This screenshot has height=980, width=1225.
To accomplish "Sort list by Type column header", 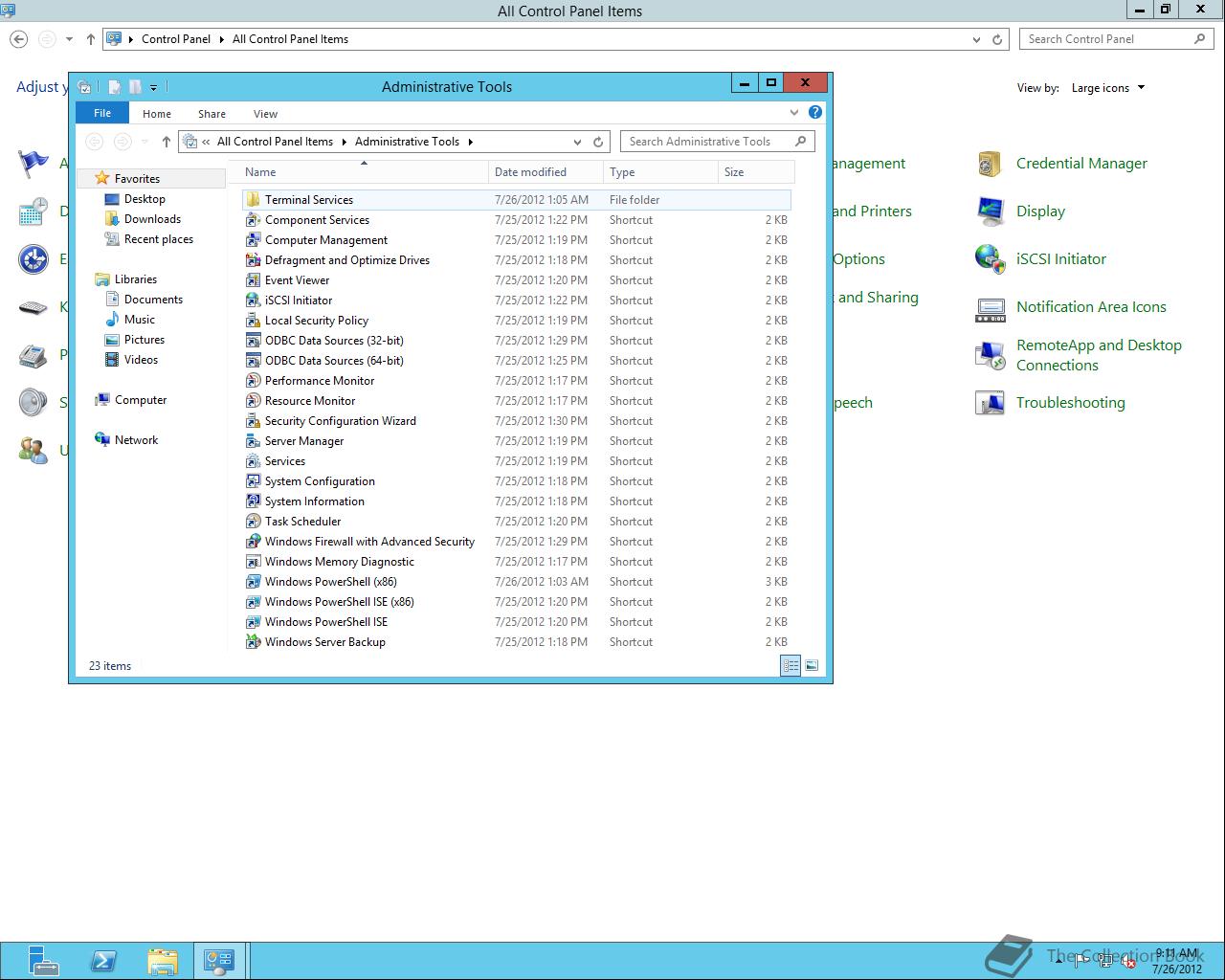I will pyautogui.click(x=660, y=172).
